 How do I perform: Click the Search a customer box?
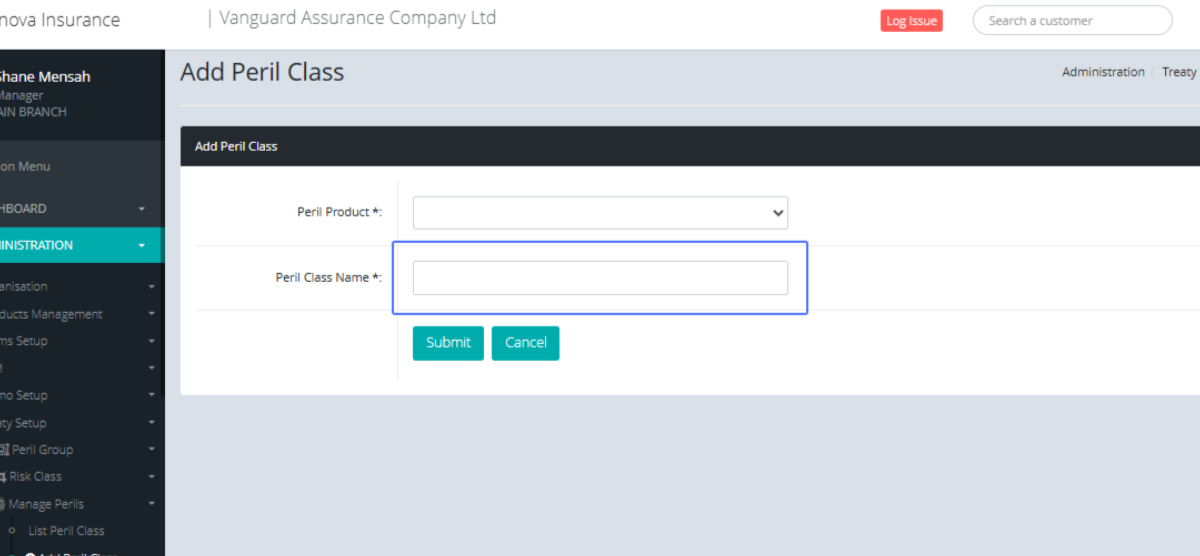[x=1071, y=21]
